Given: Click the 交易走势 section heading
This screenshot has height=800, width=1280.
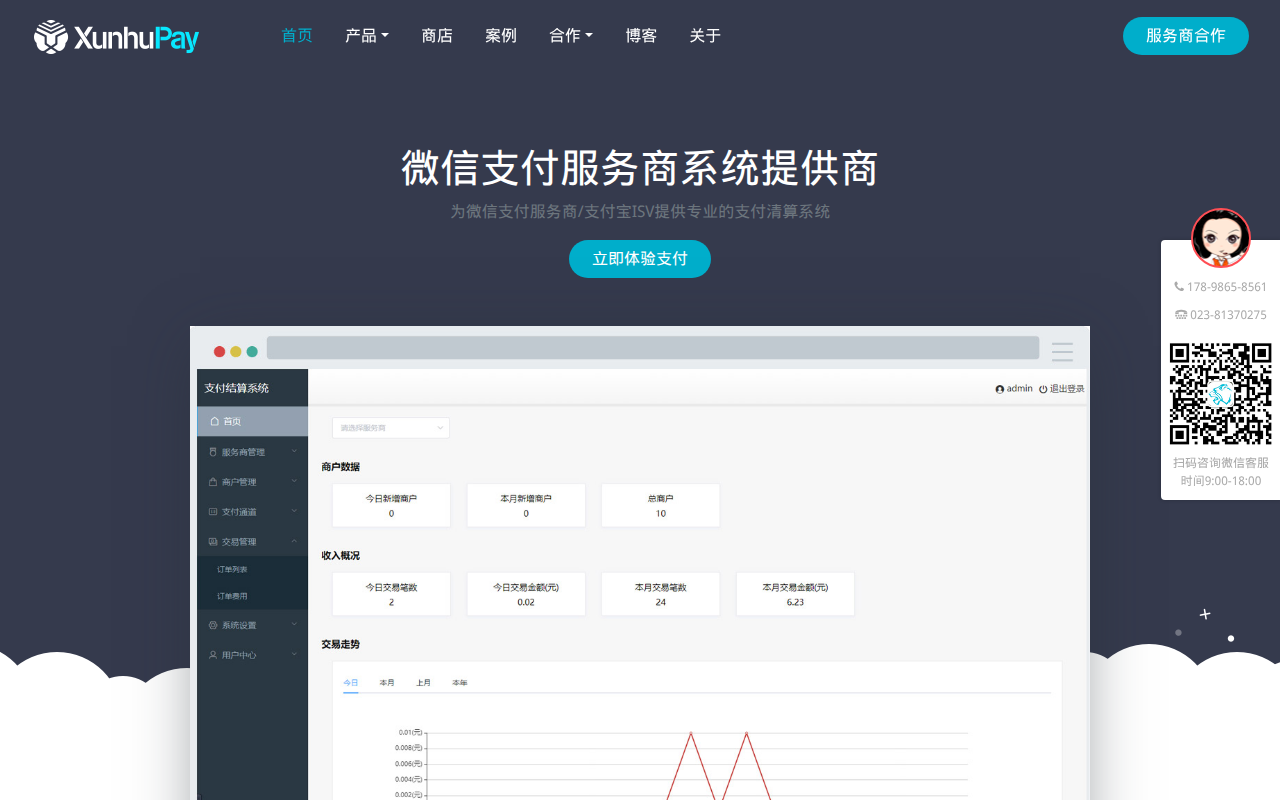Looking at the screenshot, I should (341, 645).
